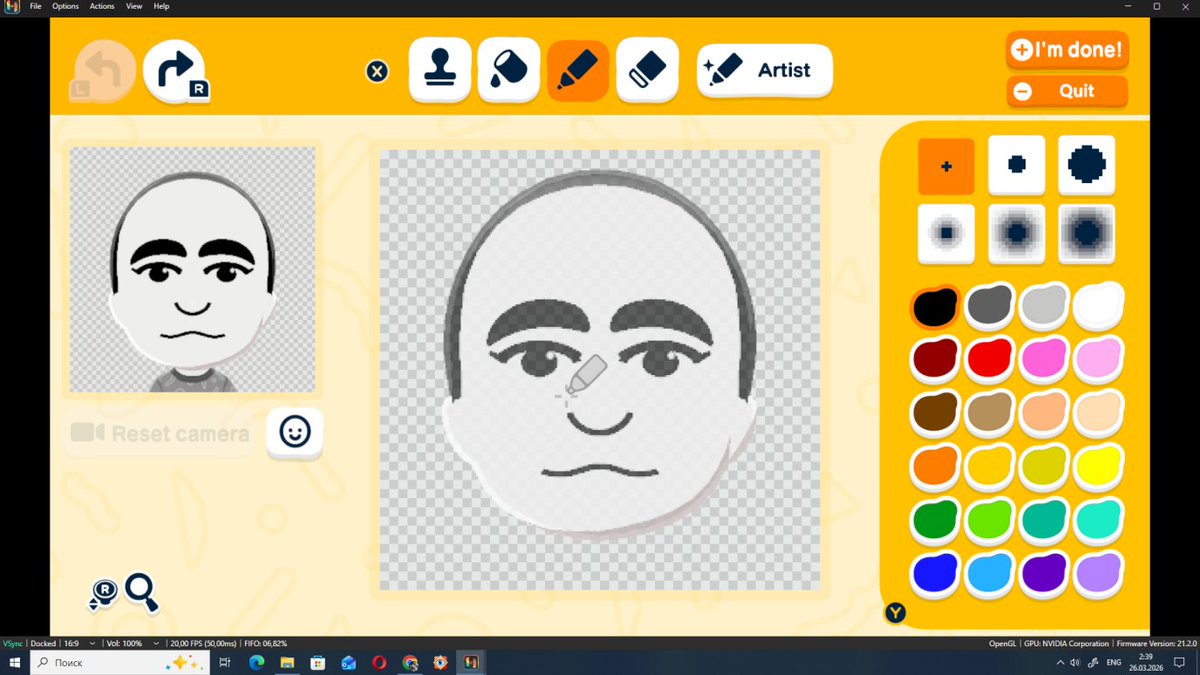Screen dimensions: 1200x675
Task: Pick the dark gray color swatch
Action: tap(990, 304)
